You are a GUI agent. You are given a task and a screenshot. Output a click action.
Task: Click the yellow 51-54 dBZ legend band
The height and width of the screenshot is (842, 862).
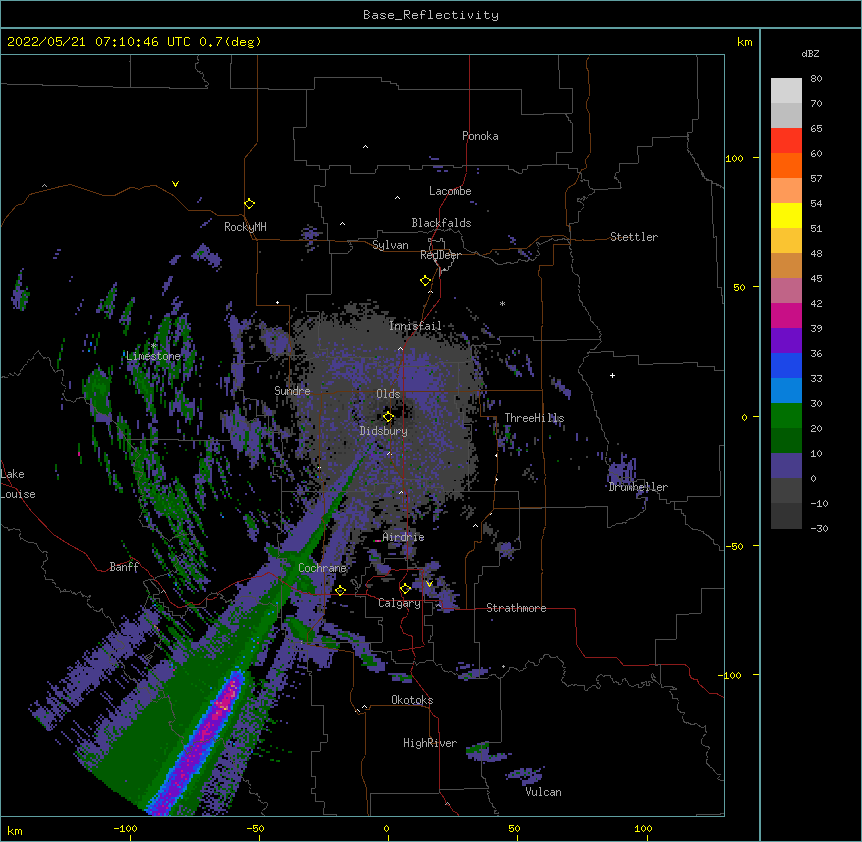pyautogui.click(x=786, y=215)
